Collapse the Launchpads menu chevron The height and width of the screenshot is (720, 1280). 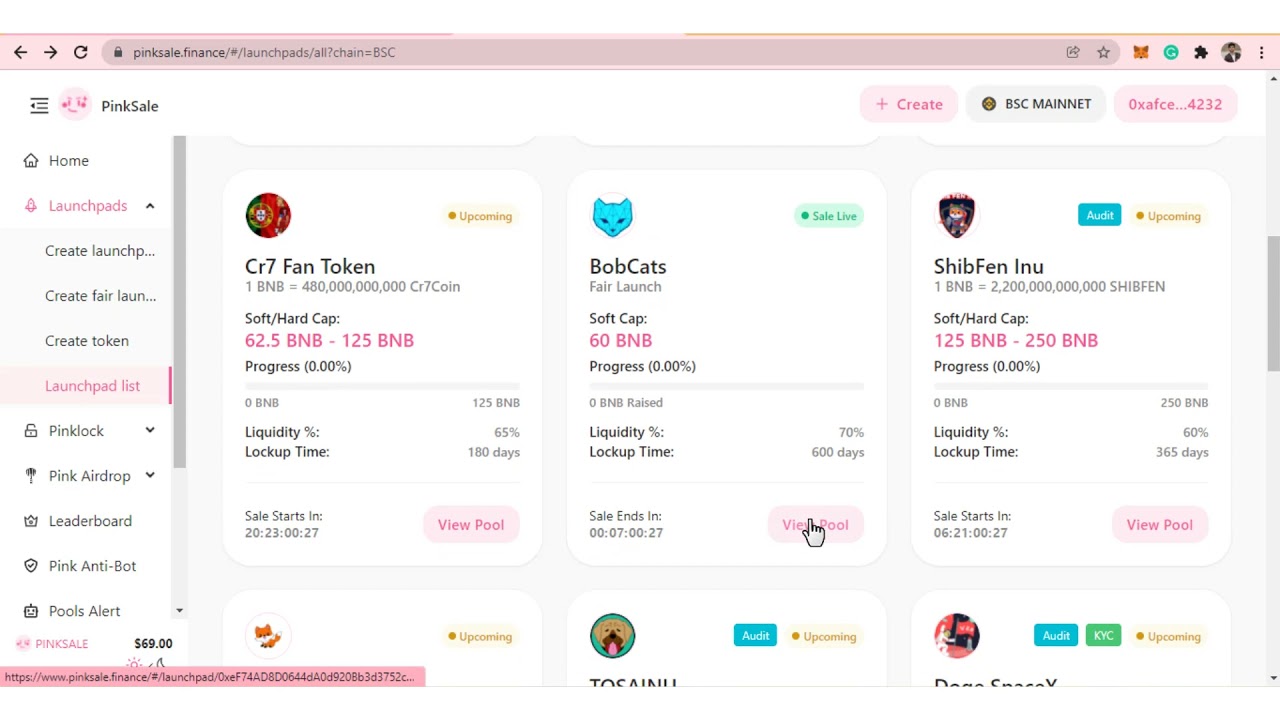point(150,205)
